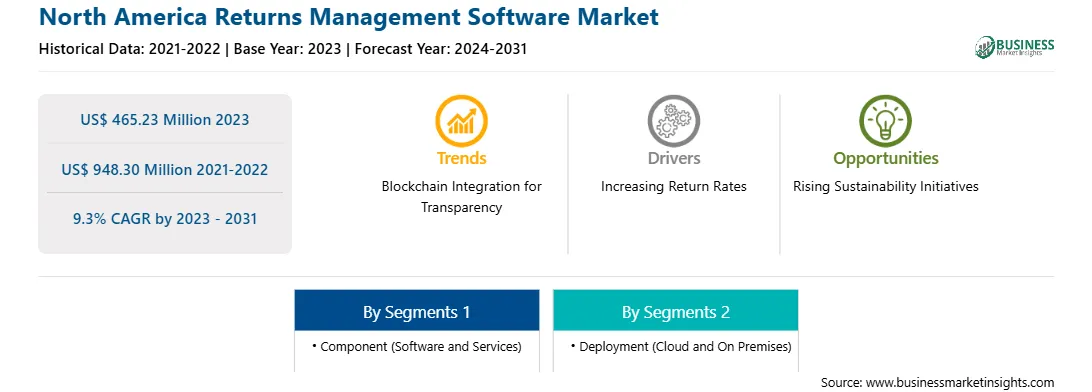This screenshot has width=1092, height=392.
Task: Click the 9.3% CAGR by 2023 - 2031 value
Action: click(164, 219)
